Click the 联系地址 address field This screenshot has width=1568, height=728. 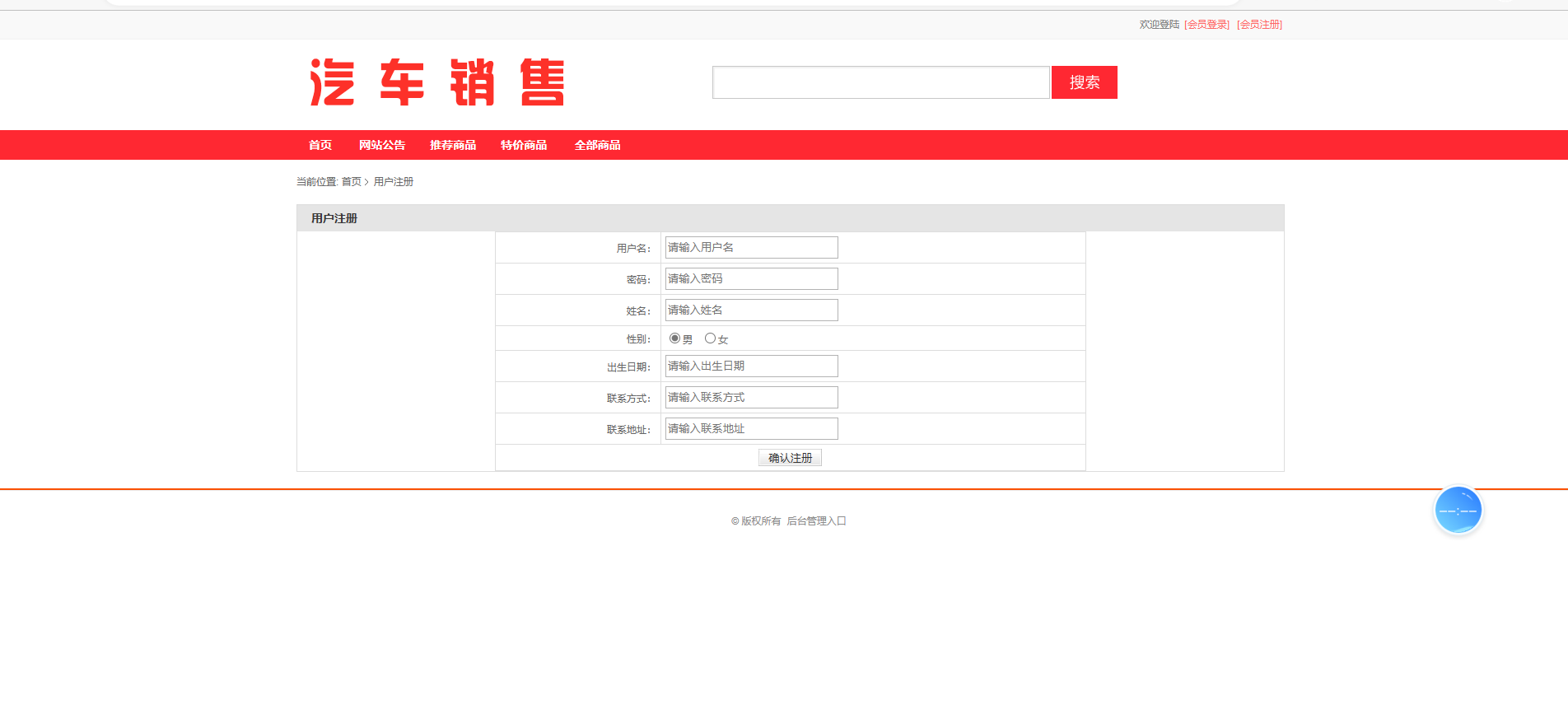(x=751, y=429)
